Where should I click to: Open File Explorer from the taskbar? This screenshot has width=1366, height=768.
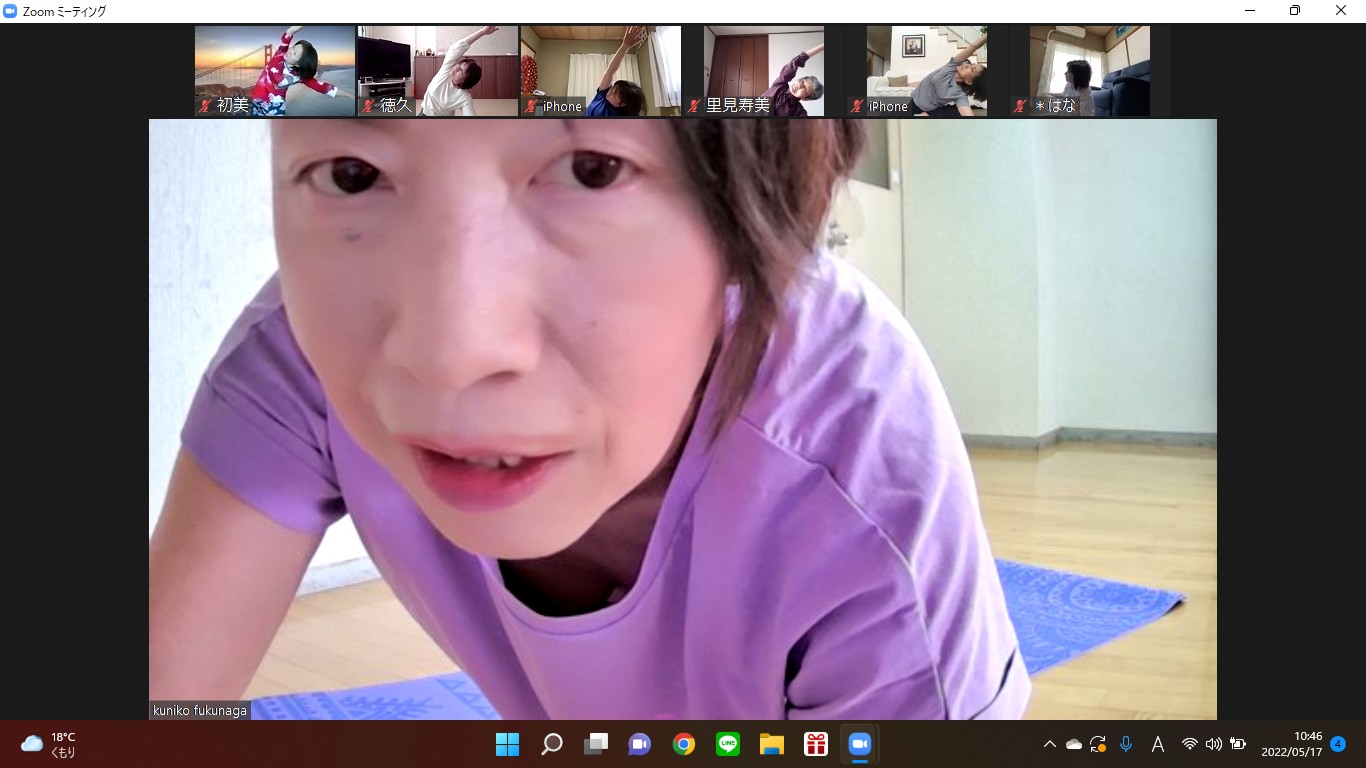pyautogui.click(x=772, y=744)
